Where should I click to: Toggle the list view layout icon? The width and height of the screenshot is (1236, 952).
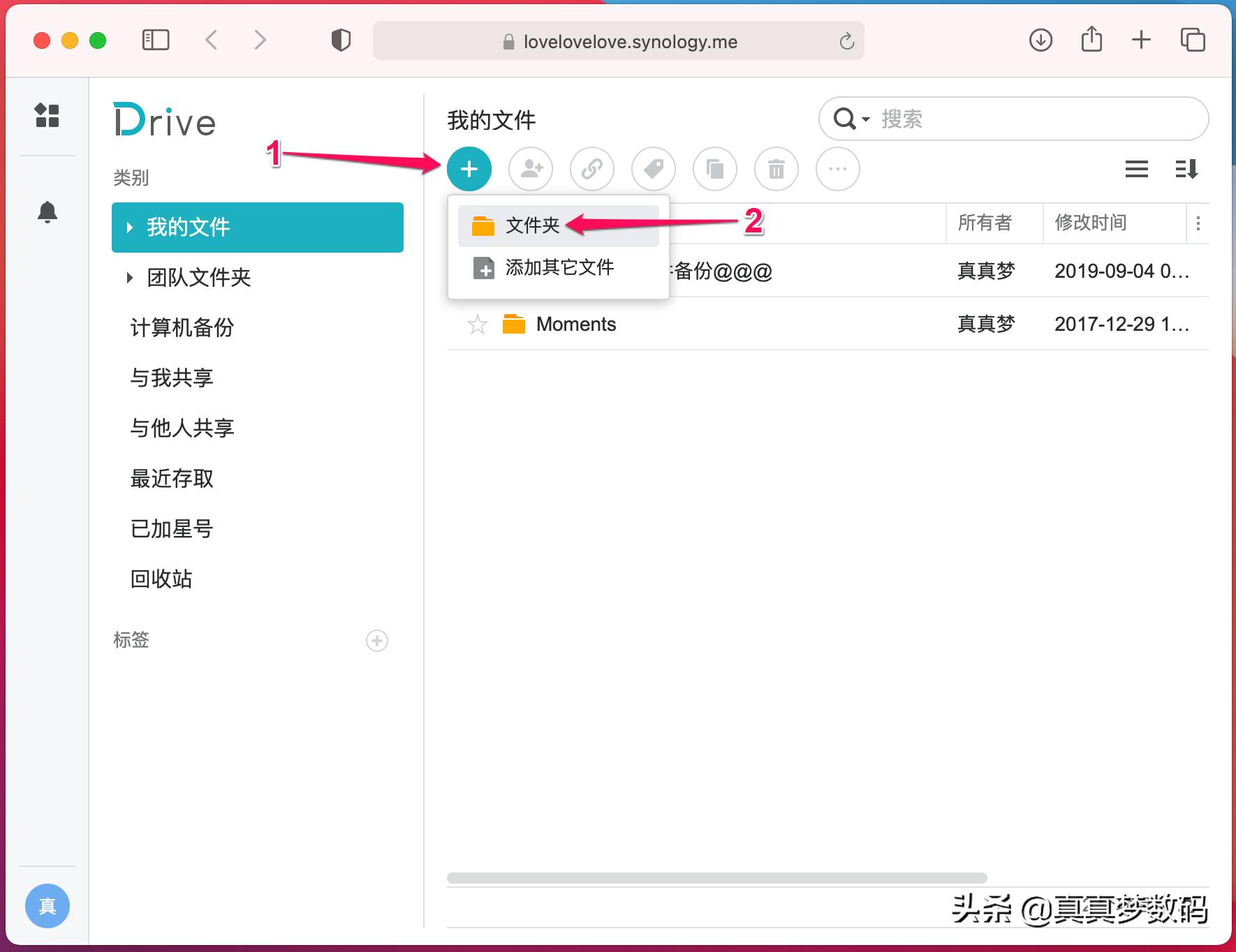pos(1136,169)
